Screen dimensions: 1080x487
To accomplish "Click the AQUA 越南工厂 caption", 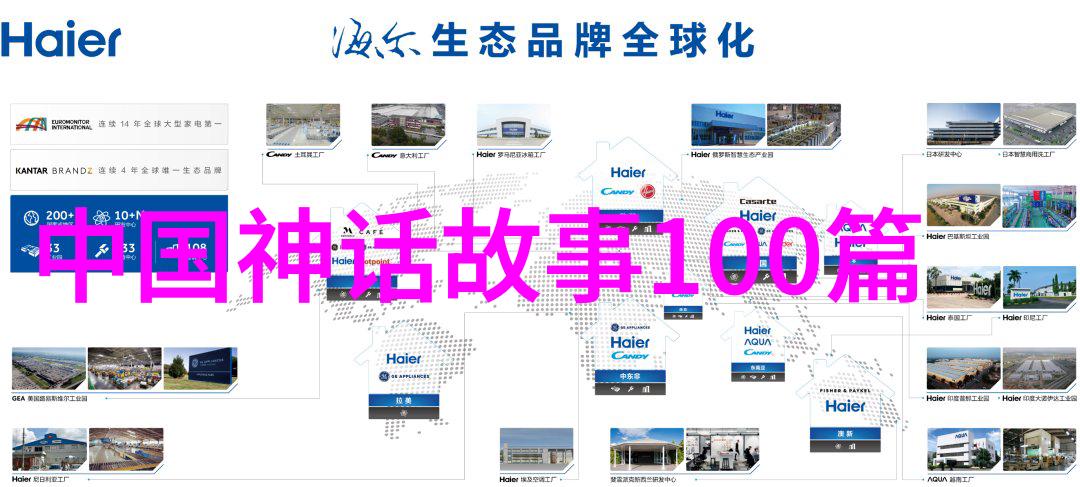I will click(949, 479).
